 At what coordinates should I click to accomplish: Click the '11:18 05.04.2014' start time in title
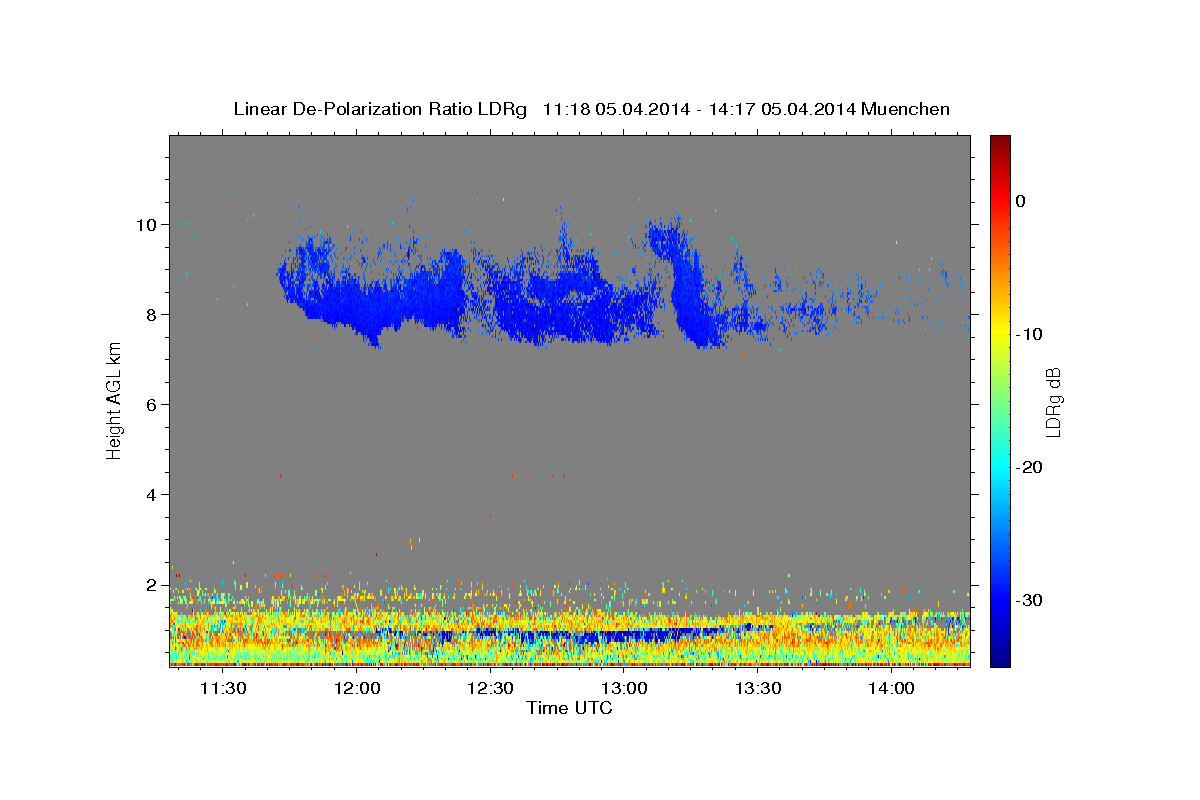[x=616, y=109]
